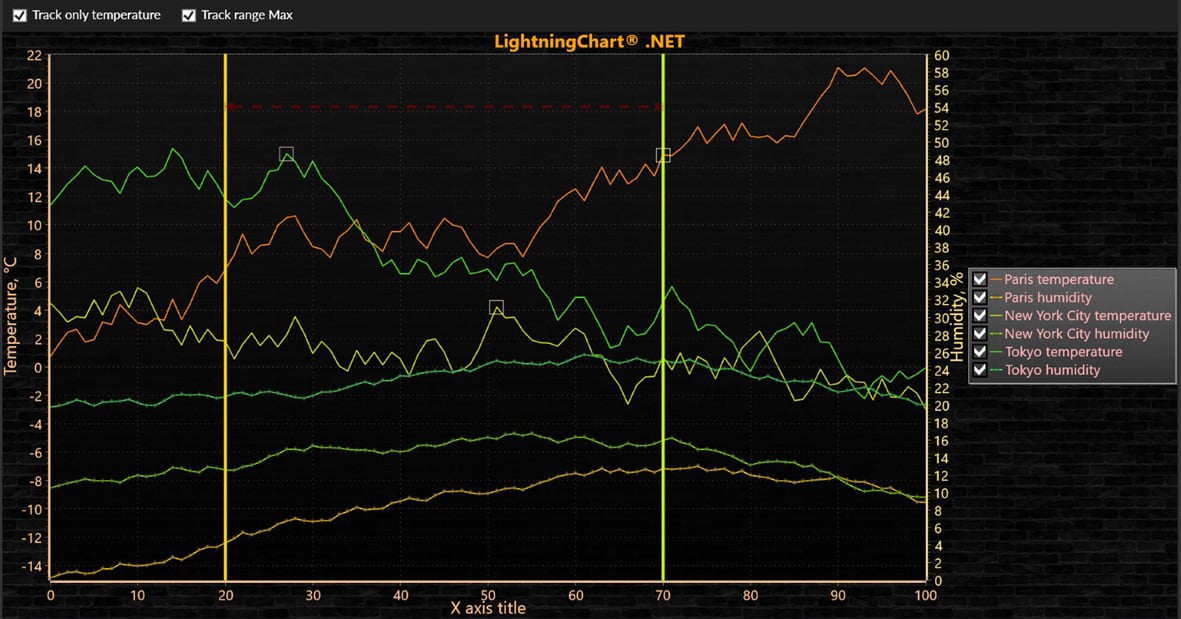This screenshot has width=1181, height=619.
Task: Click X axis tick label 100
Action: click(x=926, y=595)
